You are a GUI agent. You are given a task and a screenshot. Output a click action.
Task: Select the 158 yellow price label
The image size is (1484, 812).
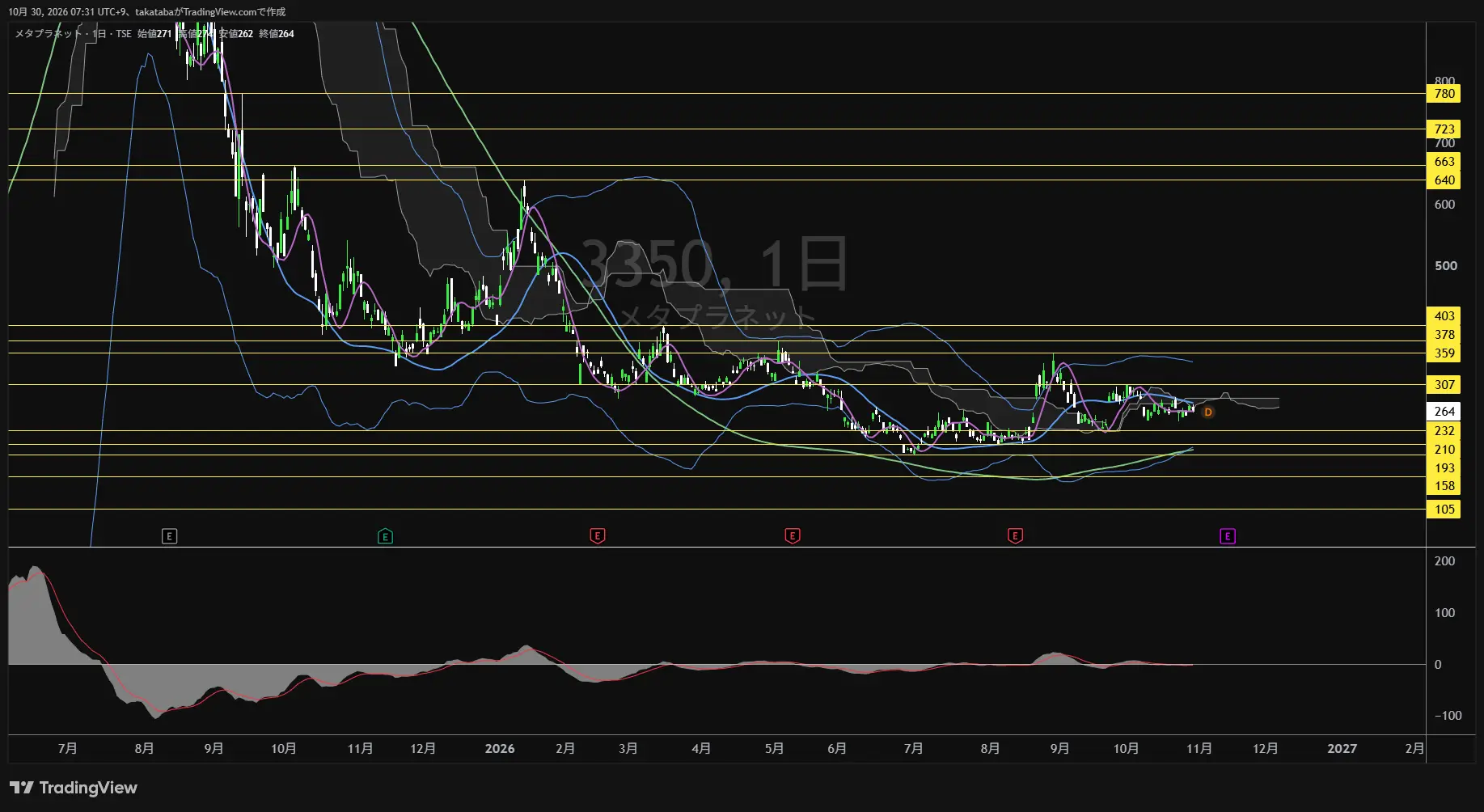pos(1444,486)
